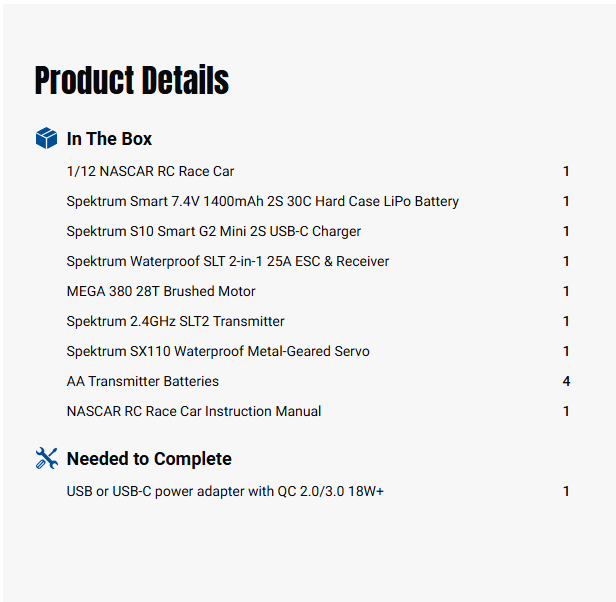616x602 pixels.
Task: Click the Spektrum Smart 7.4V LiPo Battery item
Action: [262, 201]
